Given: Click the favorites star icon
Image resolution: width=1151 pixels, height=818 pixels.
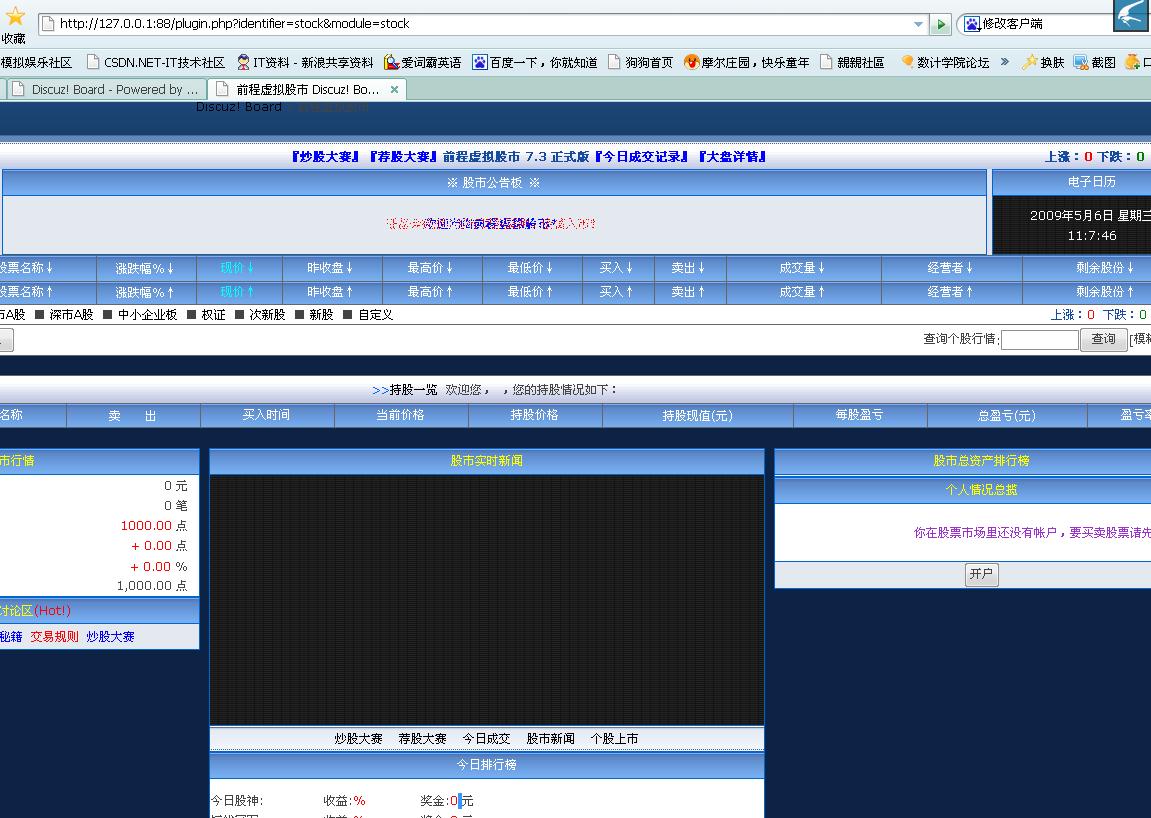Looking at the screenshot, I should (x=15, y=17).
